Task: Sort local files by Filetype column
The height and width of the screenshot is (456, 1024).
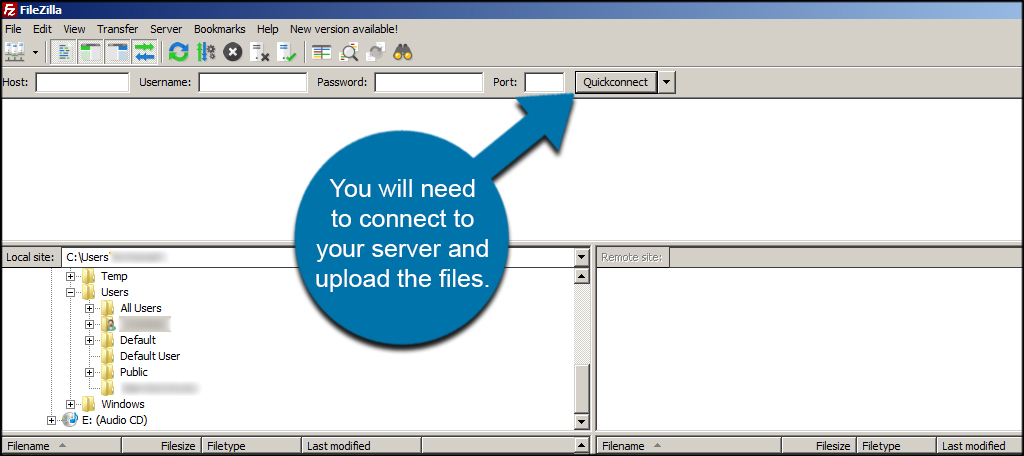Action: (251, 446)
